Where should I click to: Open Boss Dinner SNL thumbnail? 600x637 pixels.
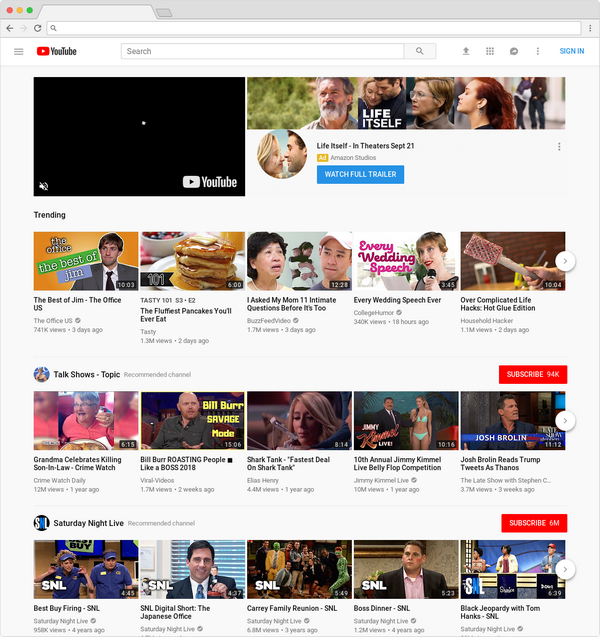[x=406, y=570]
